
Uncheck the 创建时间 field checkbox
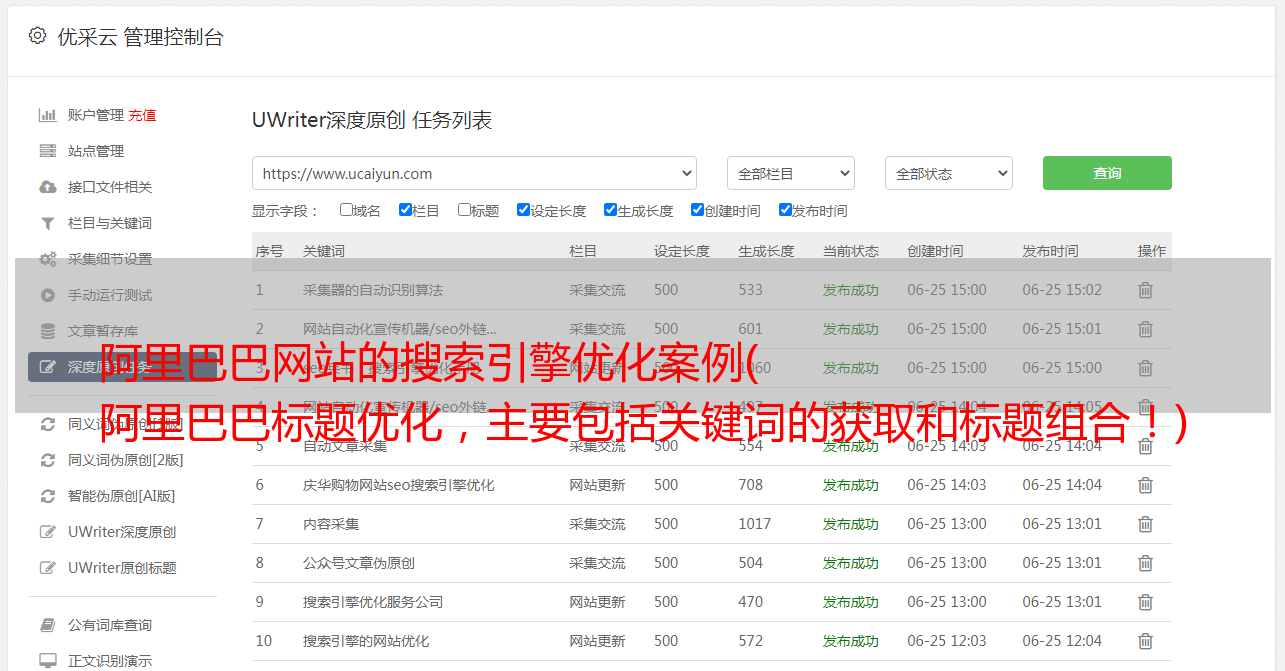click(697, 210)
